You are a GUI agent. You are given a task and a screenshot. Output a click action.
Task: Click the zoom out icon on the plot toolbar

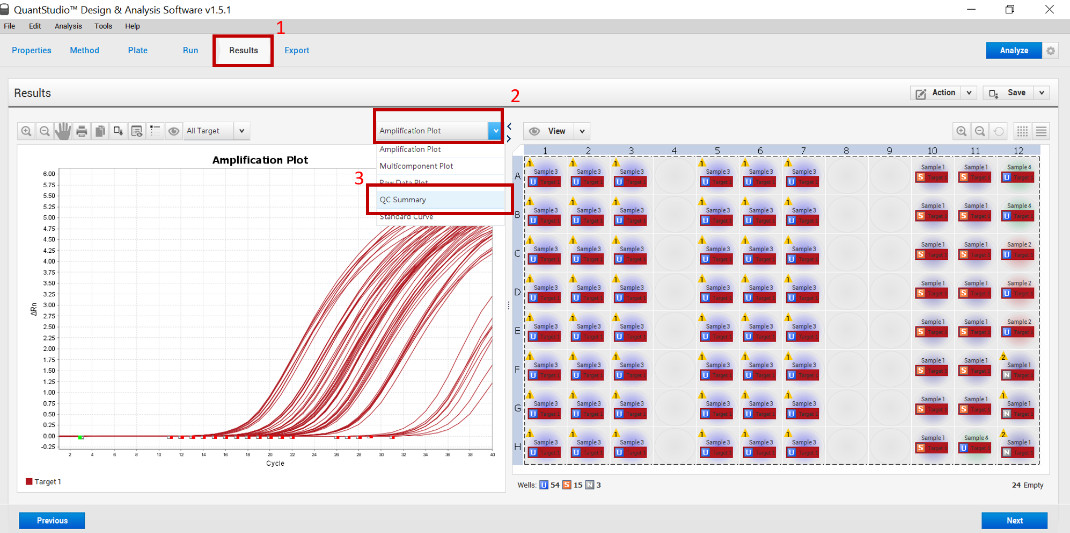45,131
